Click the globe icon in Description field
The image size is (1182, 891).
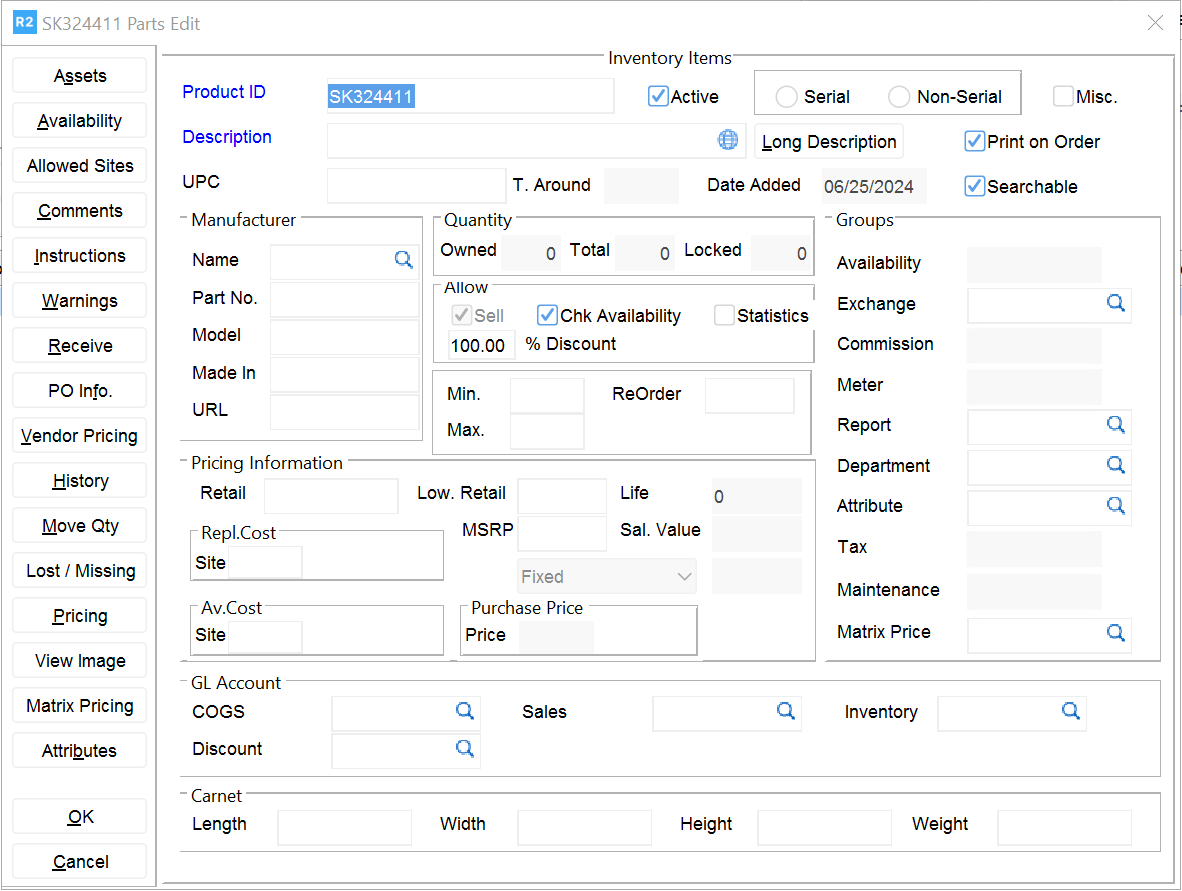[x=728, y=140]
